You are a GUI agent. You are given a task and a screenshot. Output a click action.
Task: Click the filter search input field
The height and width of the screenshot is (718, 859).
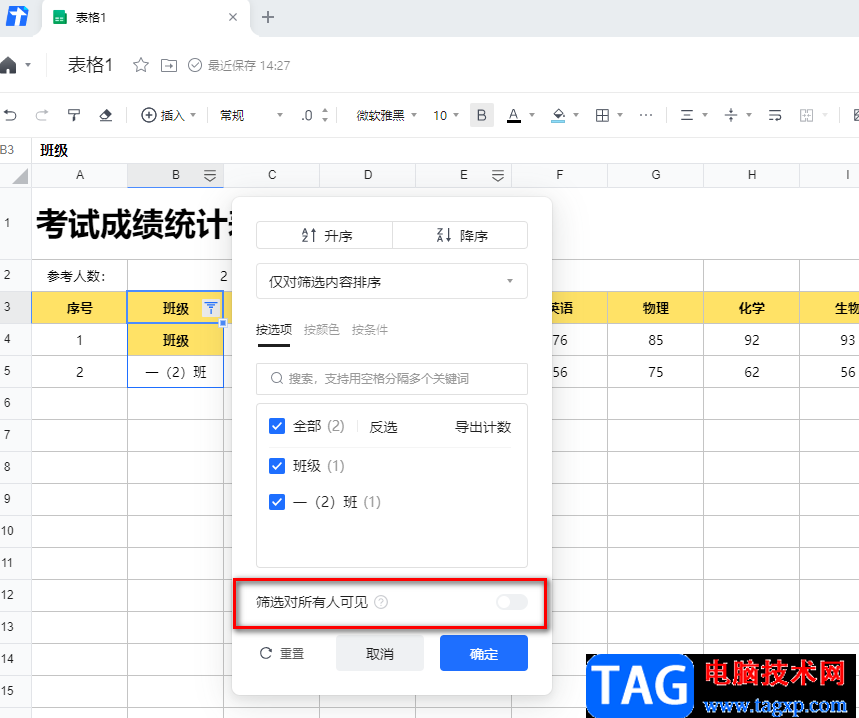coord(392,378)
